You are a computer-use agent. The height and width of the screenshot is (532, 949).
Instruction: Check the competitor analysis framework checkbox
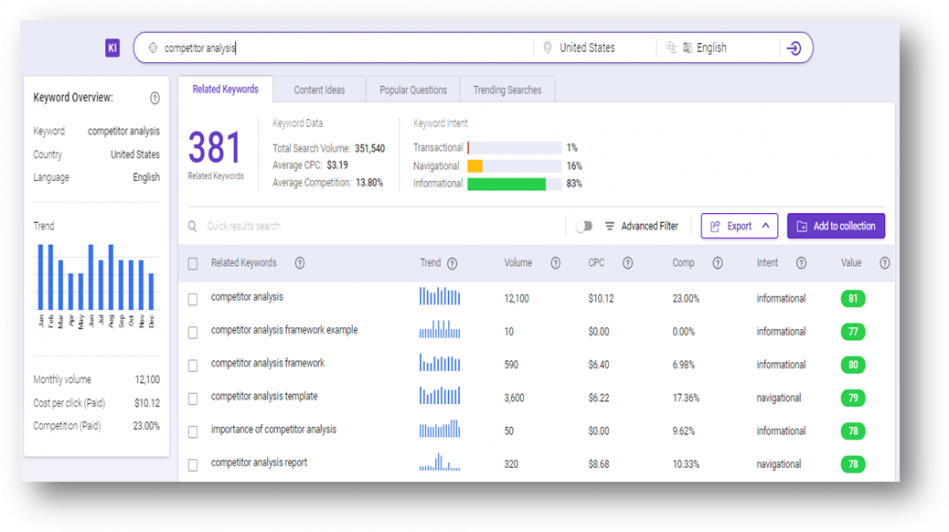[x=192, y=366]
